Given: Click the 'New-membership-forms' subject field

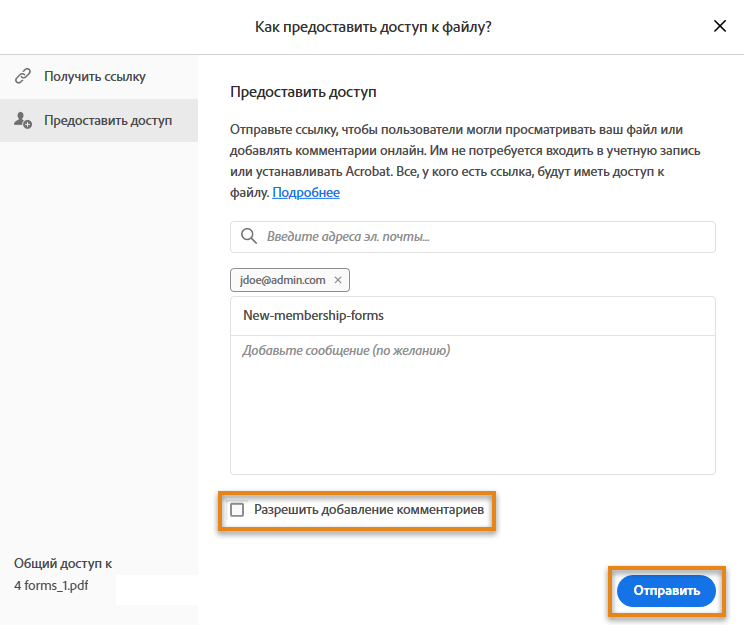Looking at the screenshot, I should [472, 315].
